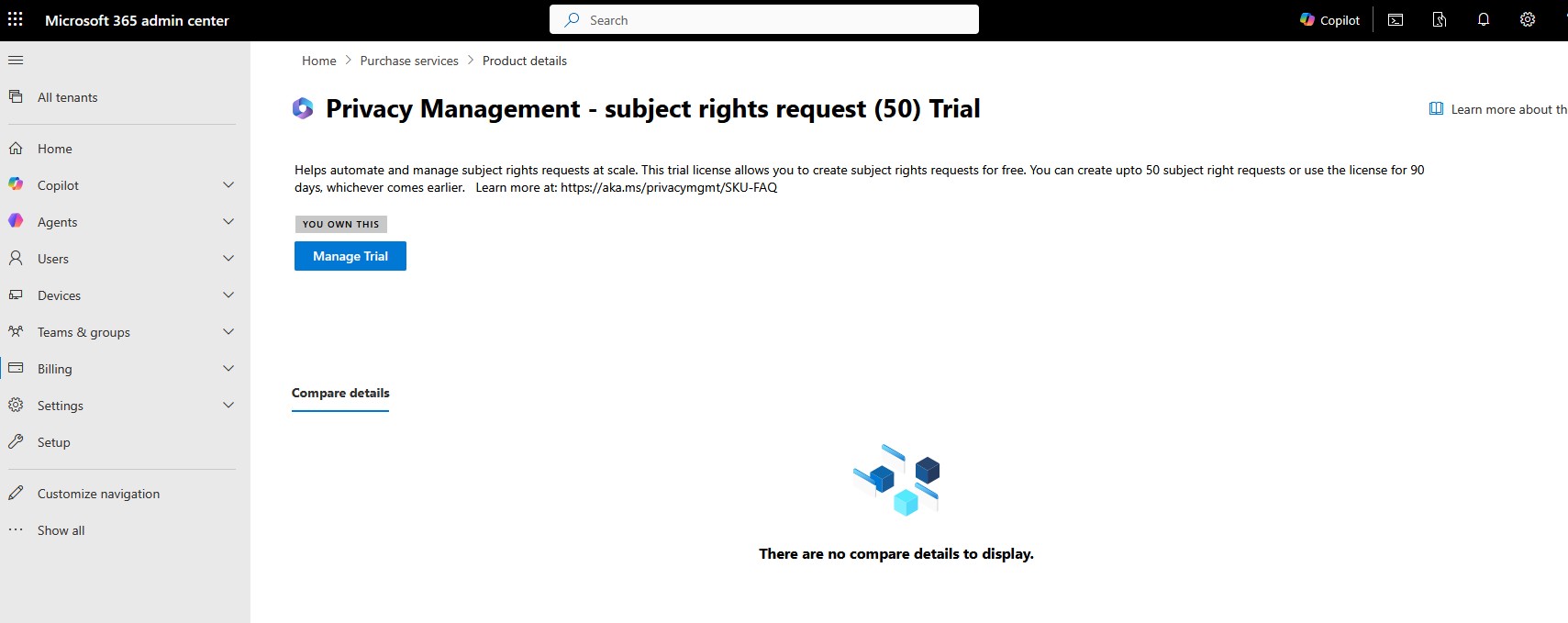The width and height of the screenshot is (1568, 623).
Task: Click inside the Search box
Action: (x=764, y=19)
